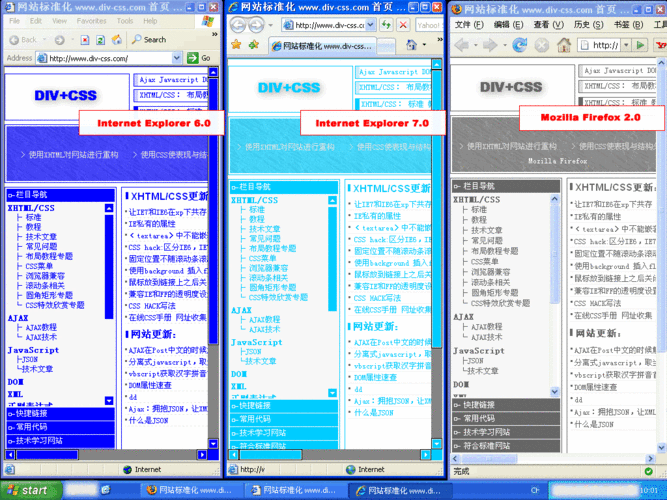Viewport: 667px width, 500px height.
Task: Click Firefox Home button
Action: pos(564,44)
